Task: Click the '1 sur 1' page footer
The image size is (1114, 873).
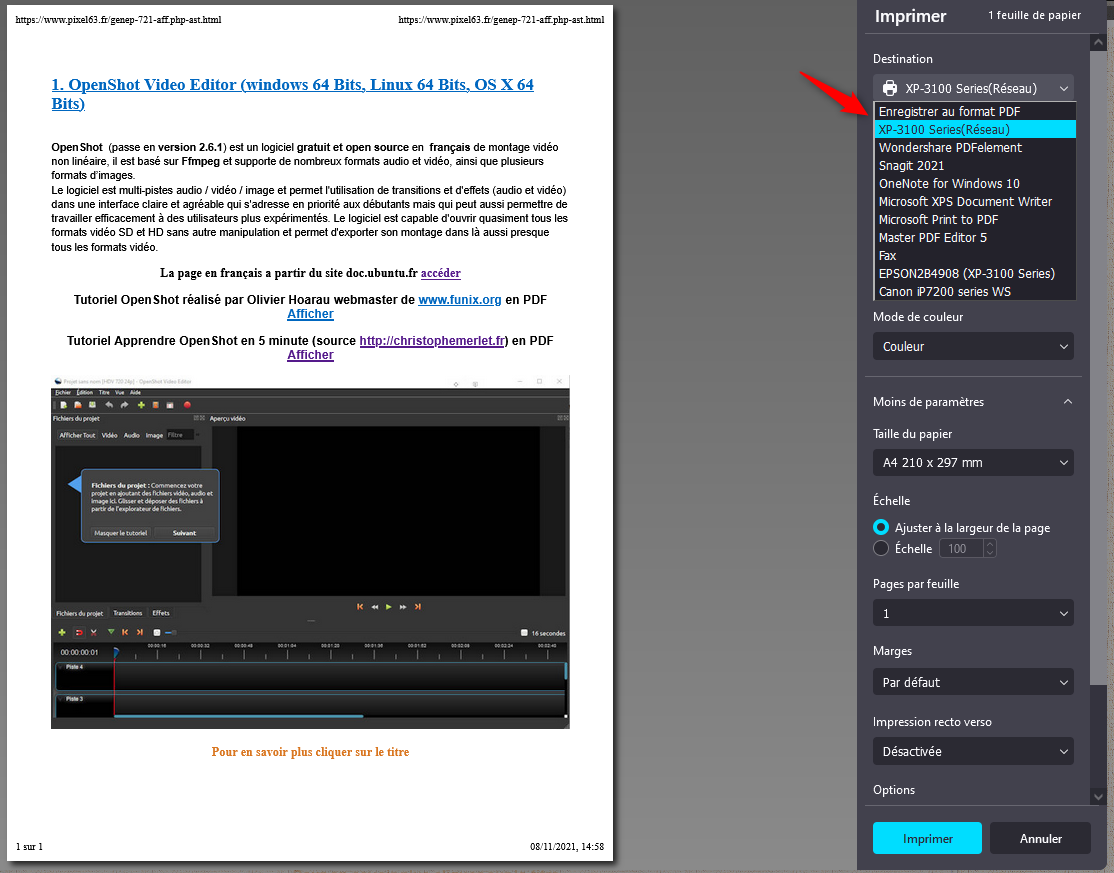Action: [x=29, y=847]
